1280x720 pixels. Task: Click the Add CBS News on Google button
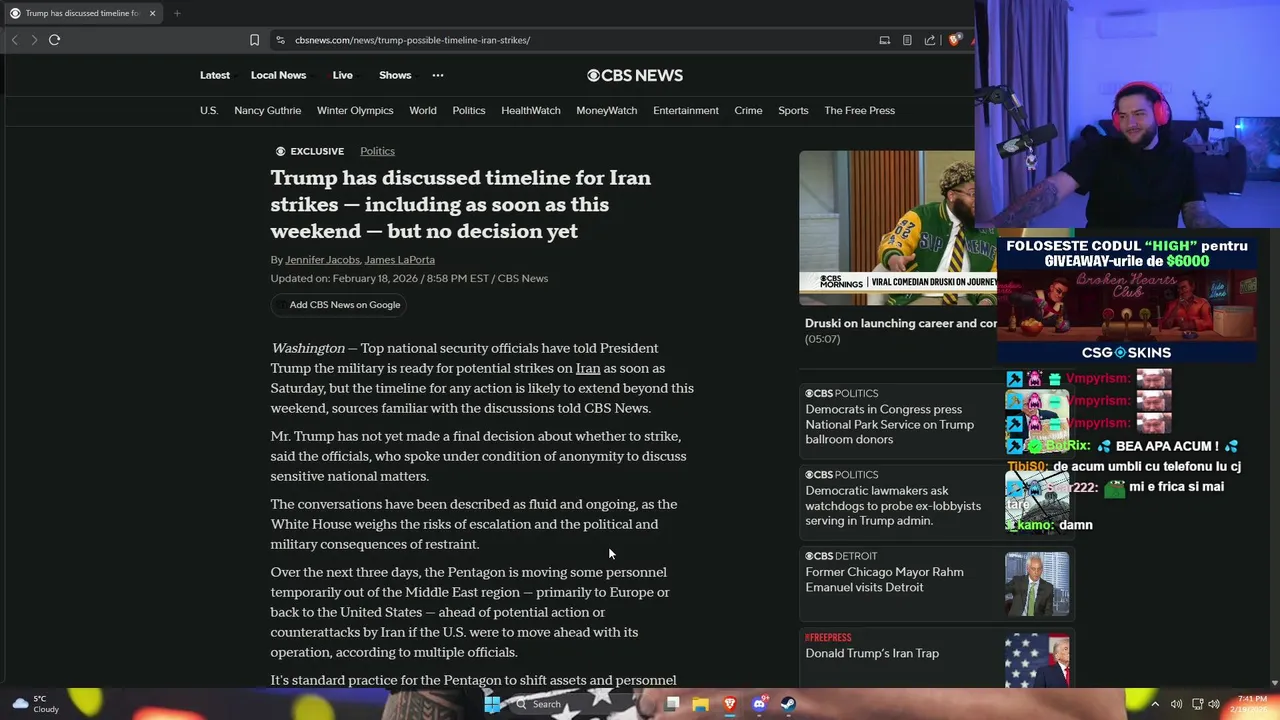click(338, 305)
